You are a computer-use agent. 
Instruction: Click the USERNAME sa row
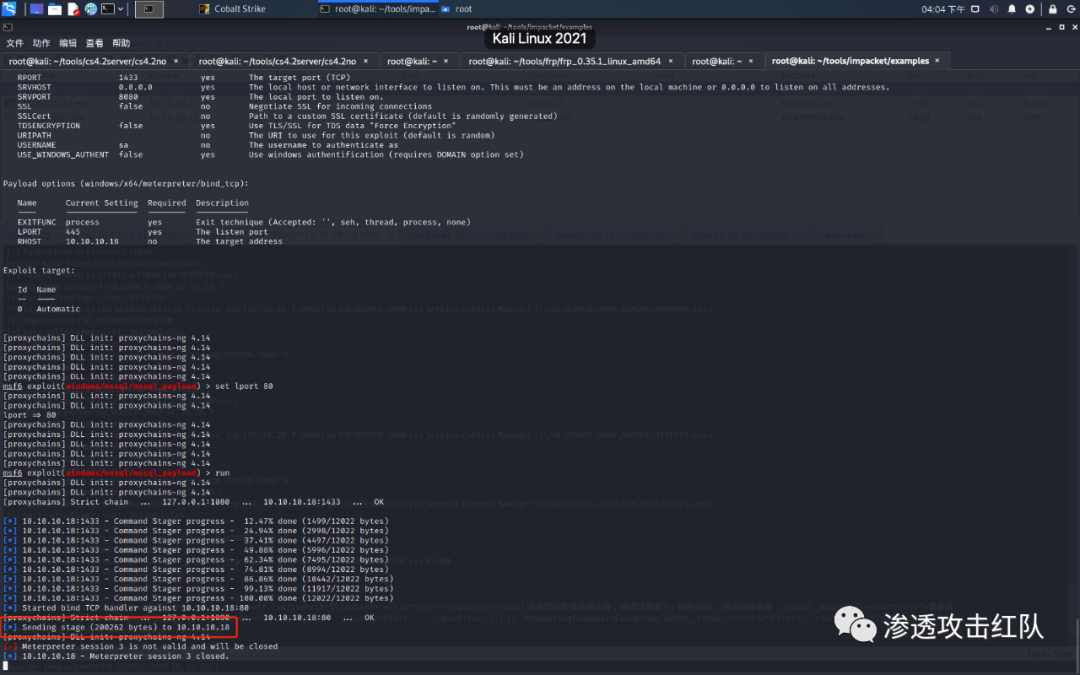pos(207,145)
